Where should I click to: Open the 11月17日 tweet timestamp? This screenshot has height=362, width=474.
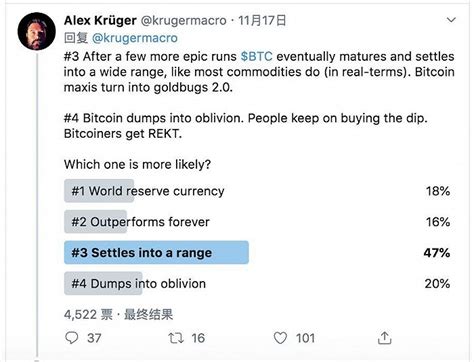point(262,20)
